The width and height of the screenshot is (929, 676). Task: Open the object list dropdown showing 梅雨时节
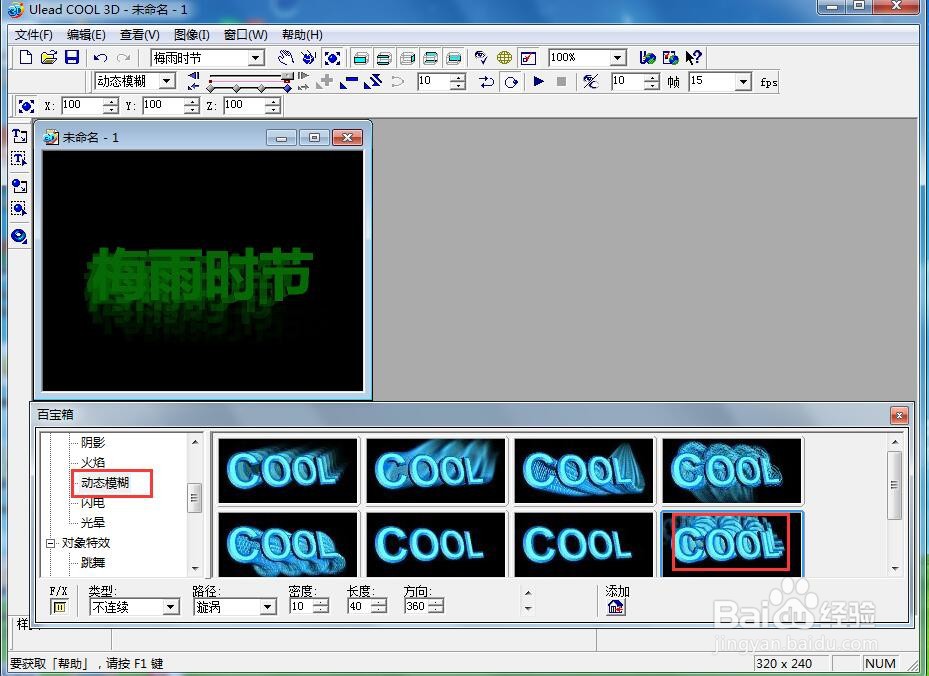click(x=257, y=58)
